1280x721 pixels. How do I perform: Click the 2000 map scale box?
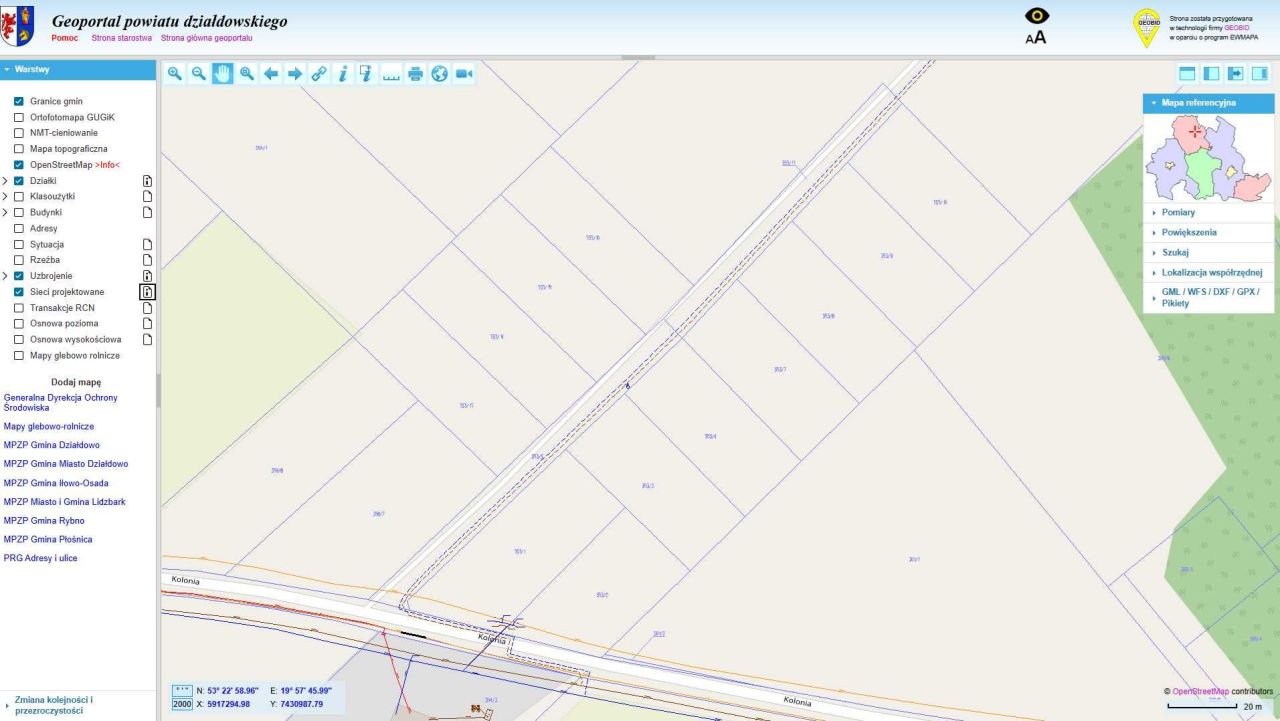[182, 704]
